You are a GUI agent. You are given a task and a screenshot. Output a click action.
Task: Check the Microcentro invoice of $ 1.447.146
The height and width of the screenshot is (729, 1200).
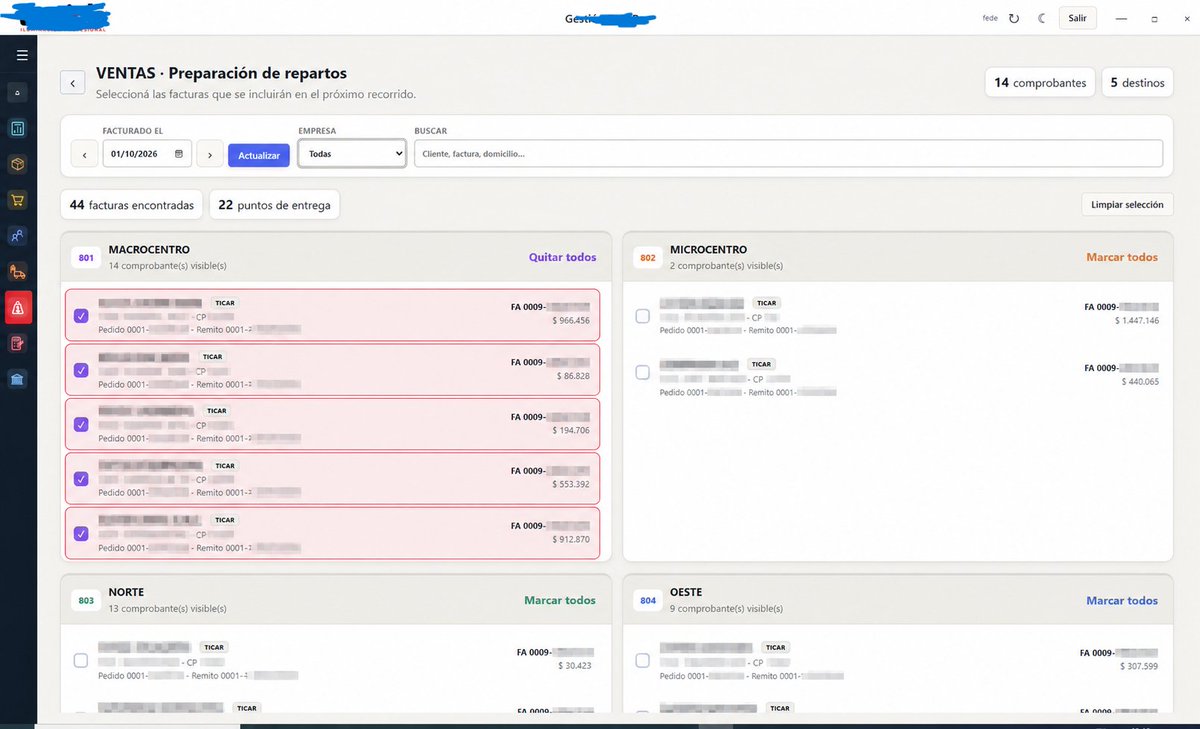(x=643, y=316)
